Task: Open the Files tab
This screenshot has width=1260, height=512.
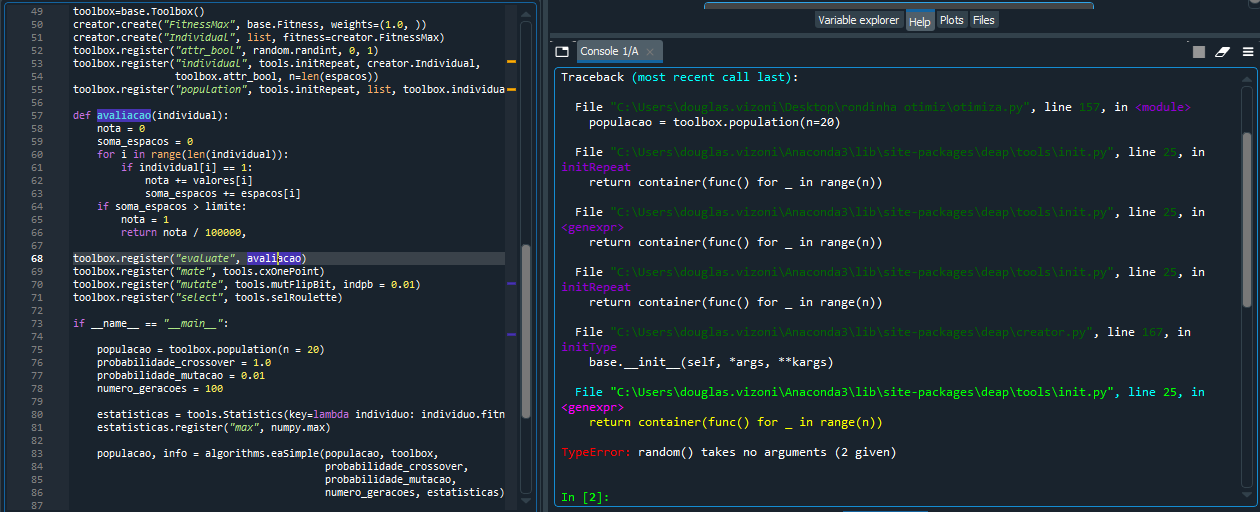Action: click(984, 20)
